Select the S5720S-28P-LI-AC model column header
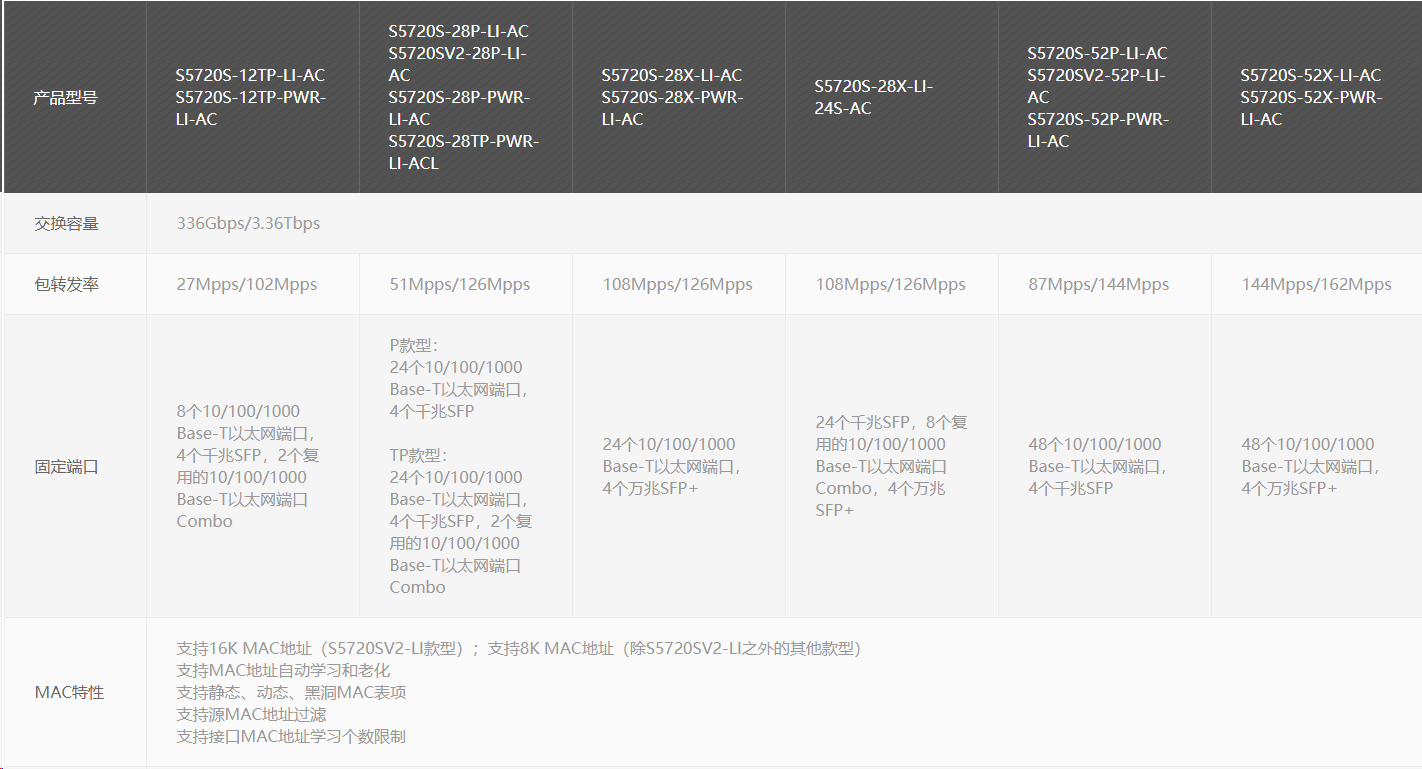Image resolution: width=1422 pixels, height=769 pixels. pos(464,97)
